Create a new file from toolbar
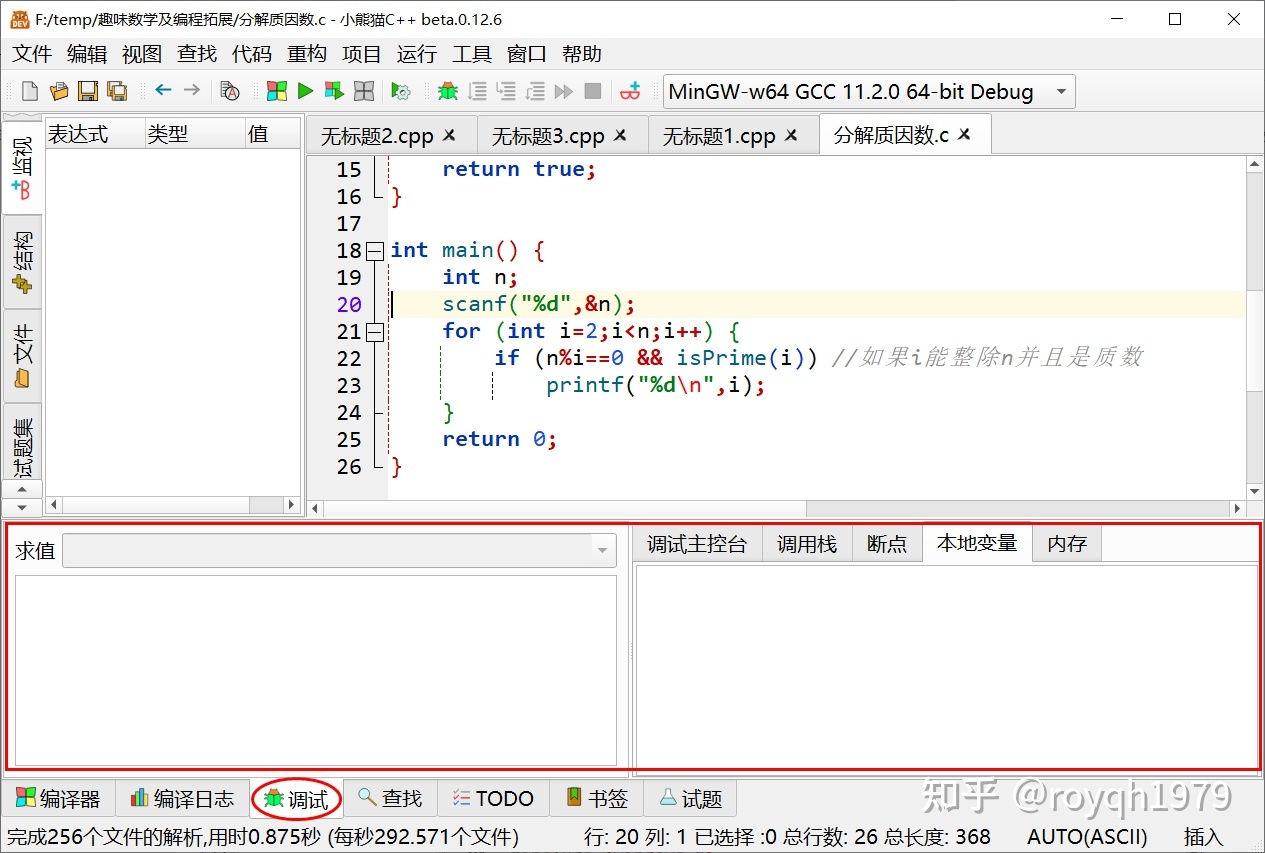The image size is (1265, 853). tap(30, 91)
